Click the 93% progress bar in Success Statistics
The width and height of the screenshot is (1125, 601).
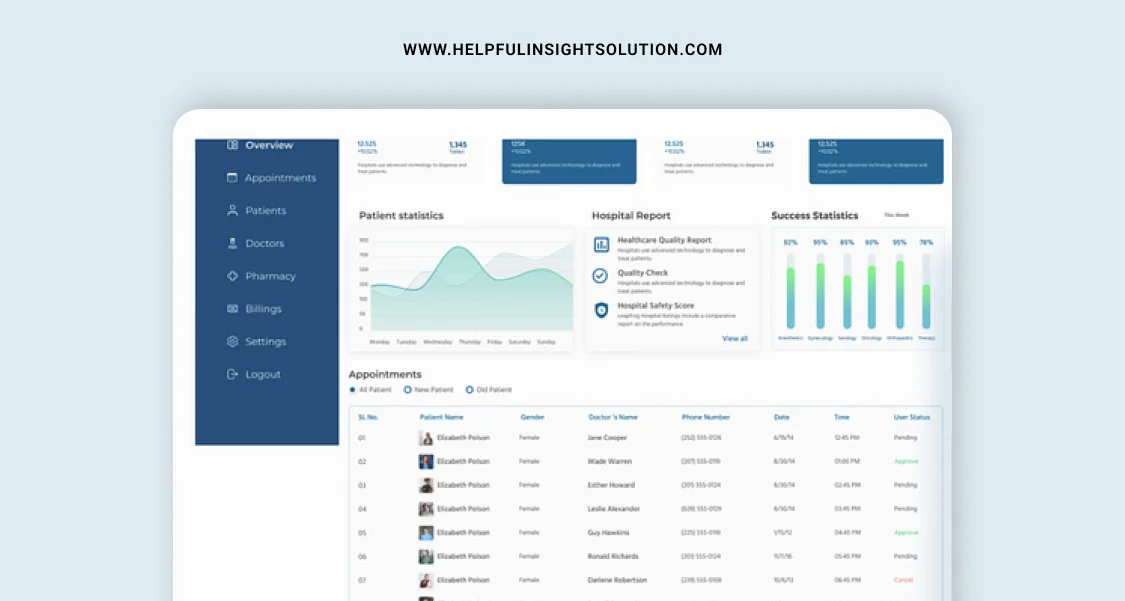click(872, 291)
